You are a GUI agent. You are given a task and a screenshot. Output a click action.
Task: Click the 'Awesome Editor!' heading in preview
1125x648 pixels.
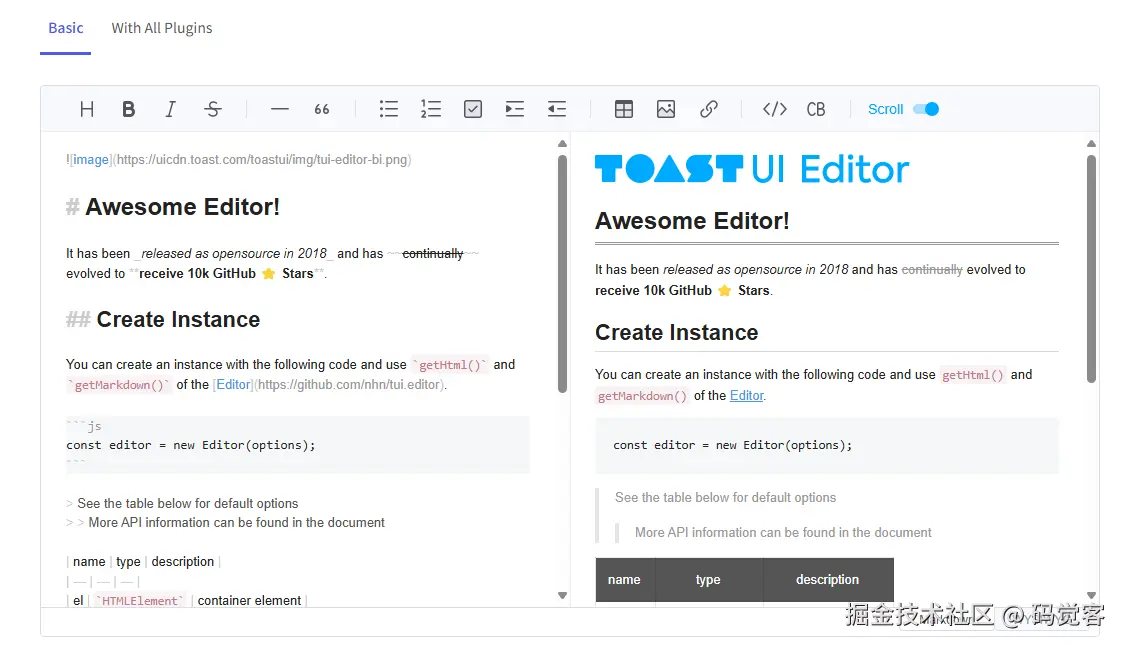[692, 220]
